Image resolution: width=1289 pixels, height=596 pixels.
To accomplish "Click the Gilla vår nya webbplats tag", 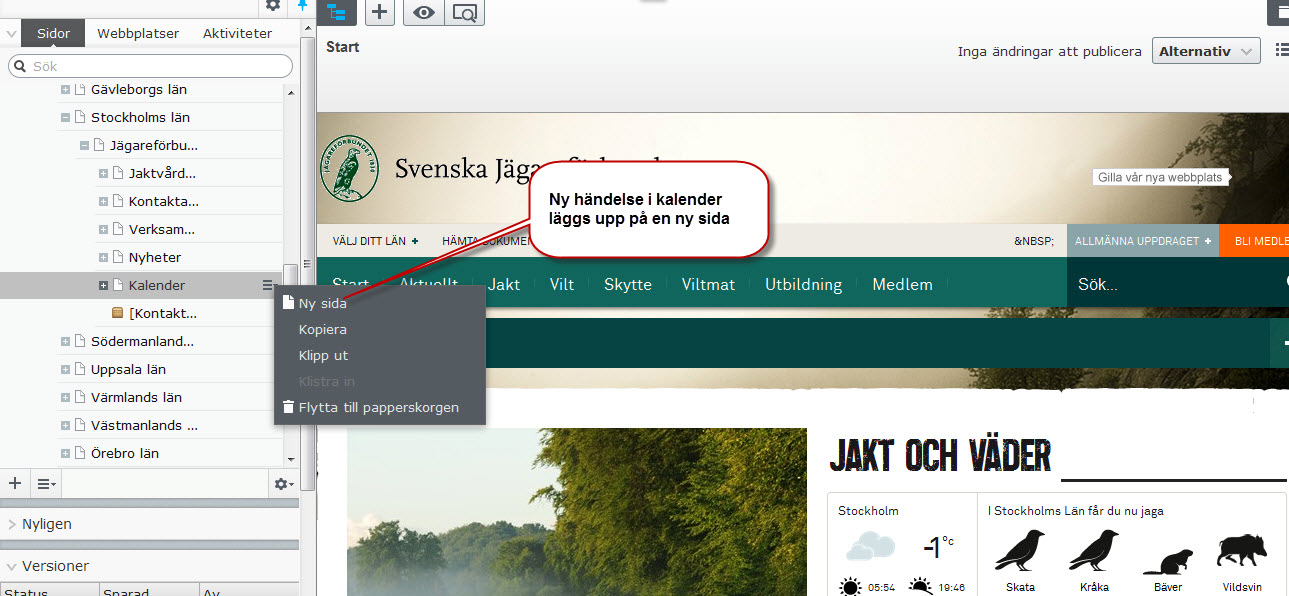I will click(1160, 177).
